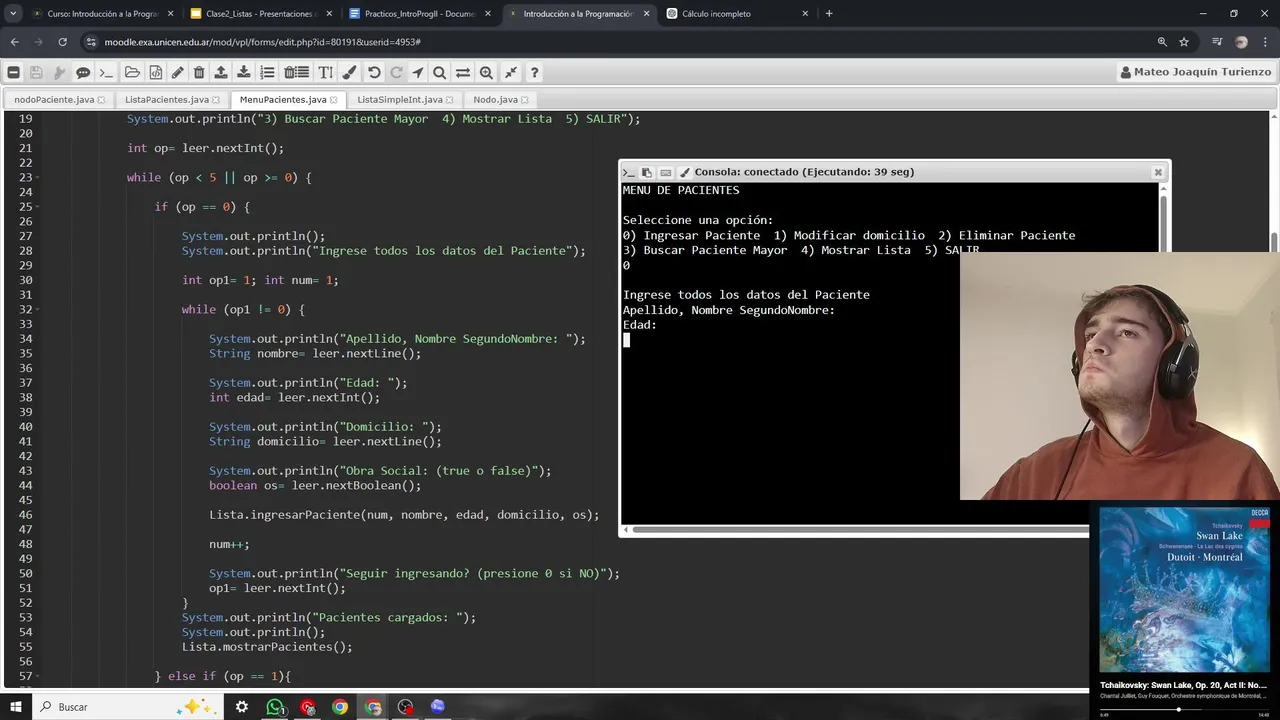The height and width of the screenshot is (720, 1280).
Task: Open the console terminal icon in toolbar
Action: 106,72
